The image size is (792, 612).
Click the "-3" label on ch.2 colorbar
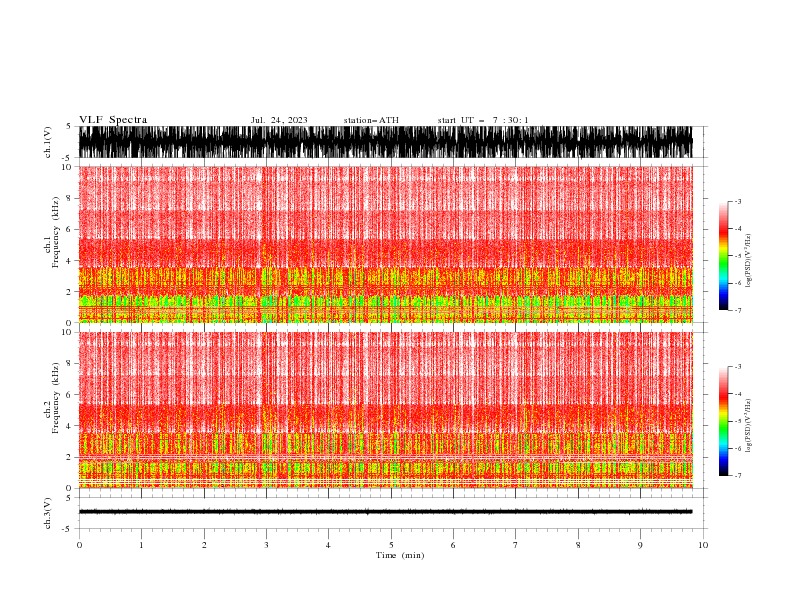(x=738, y=367)
